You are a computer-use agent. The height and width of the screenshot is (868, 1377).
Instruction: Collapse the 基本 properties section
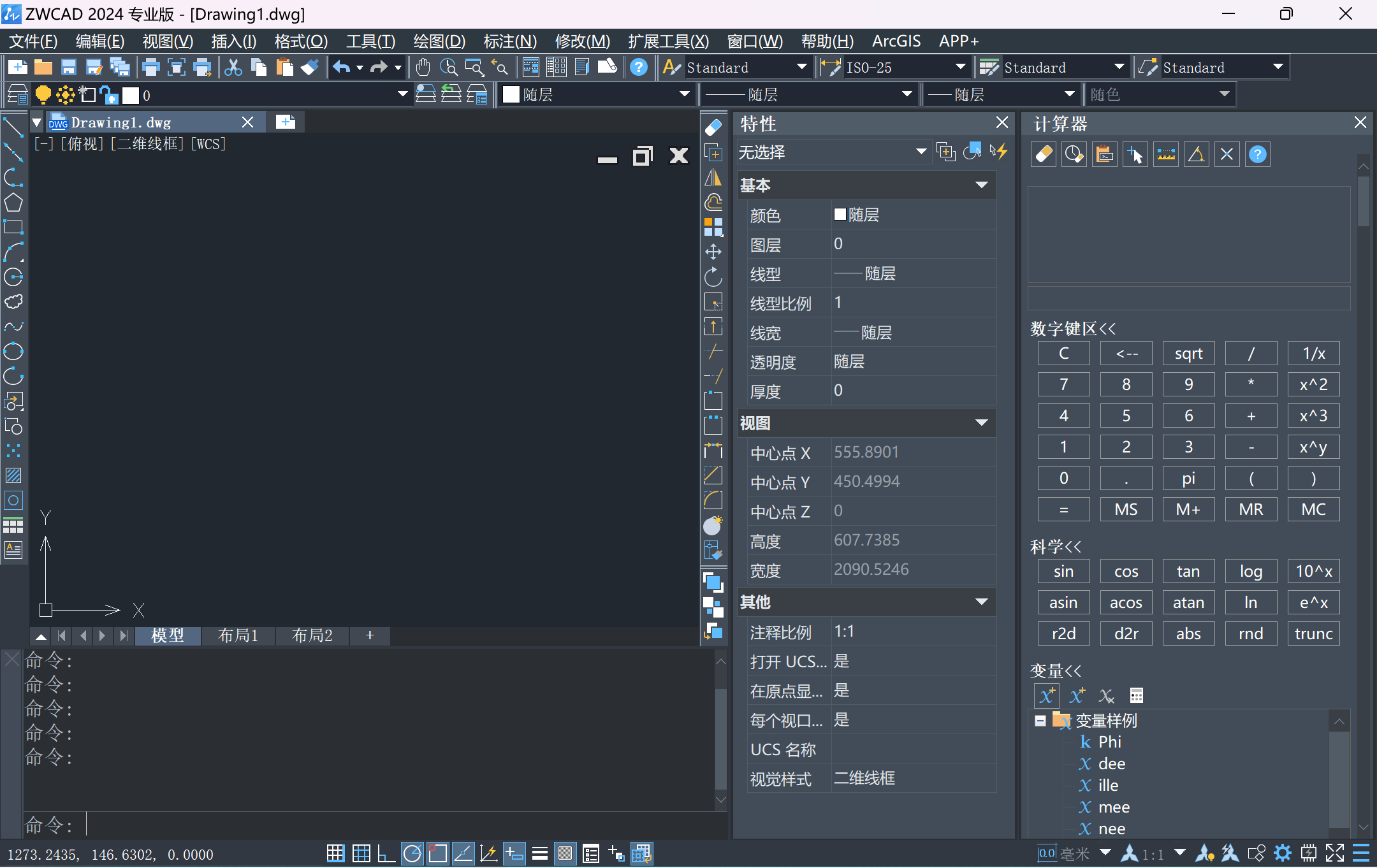point(981,185)
